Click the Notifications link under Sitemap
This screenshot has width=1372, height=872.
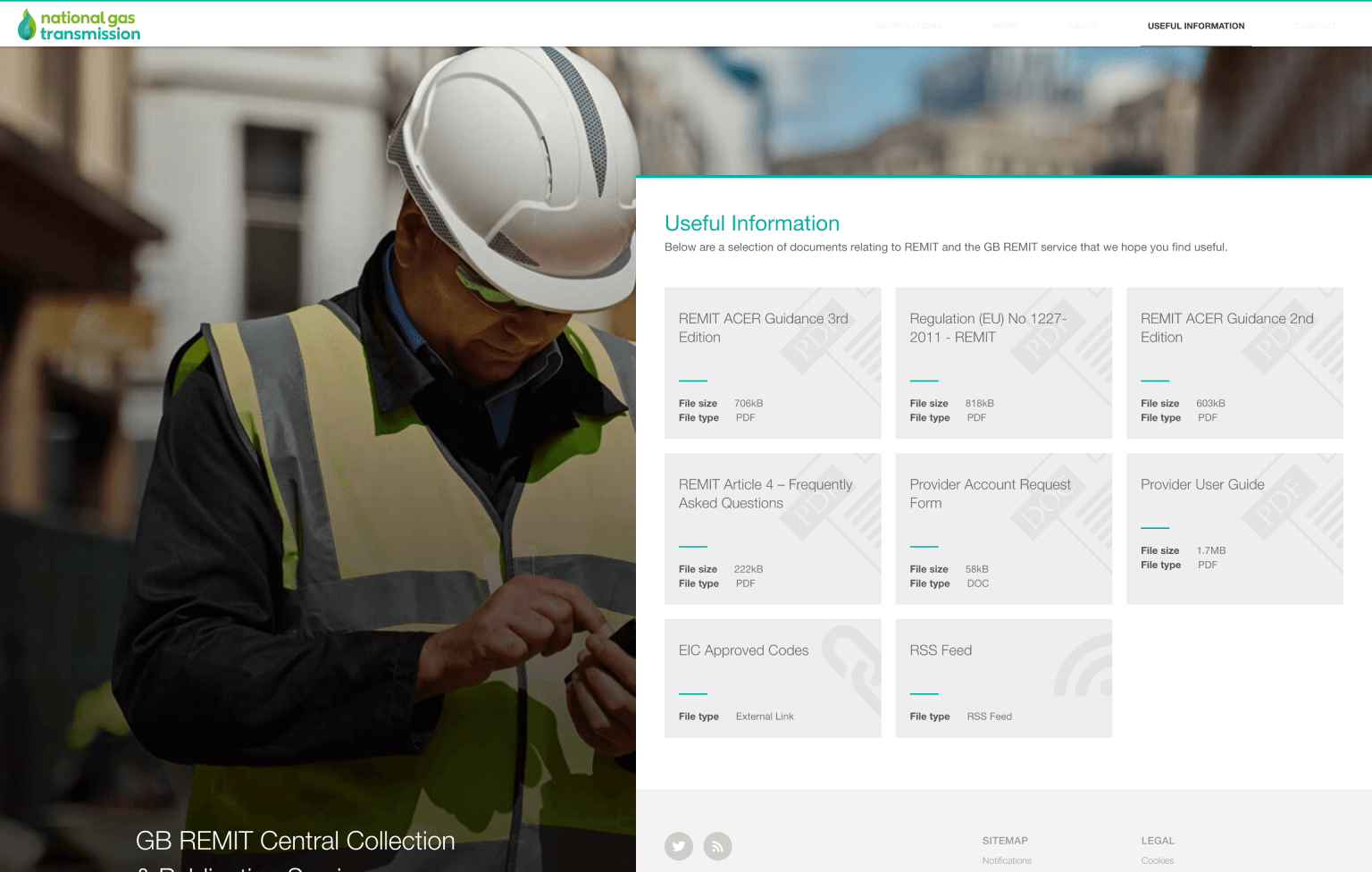(1007, 860)
